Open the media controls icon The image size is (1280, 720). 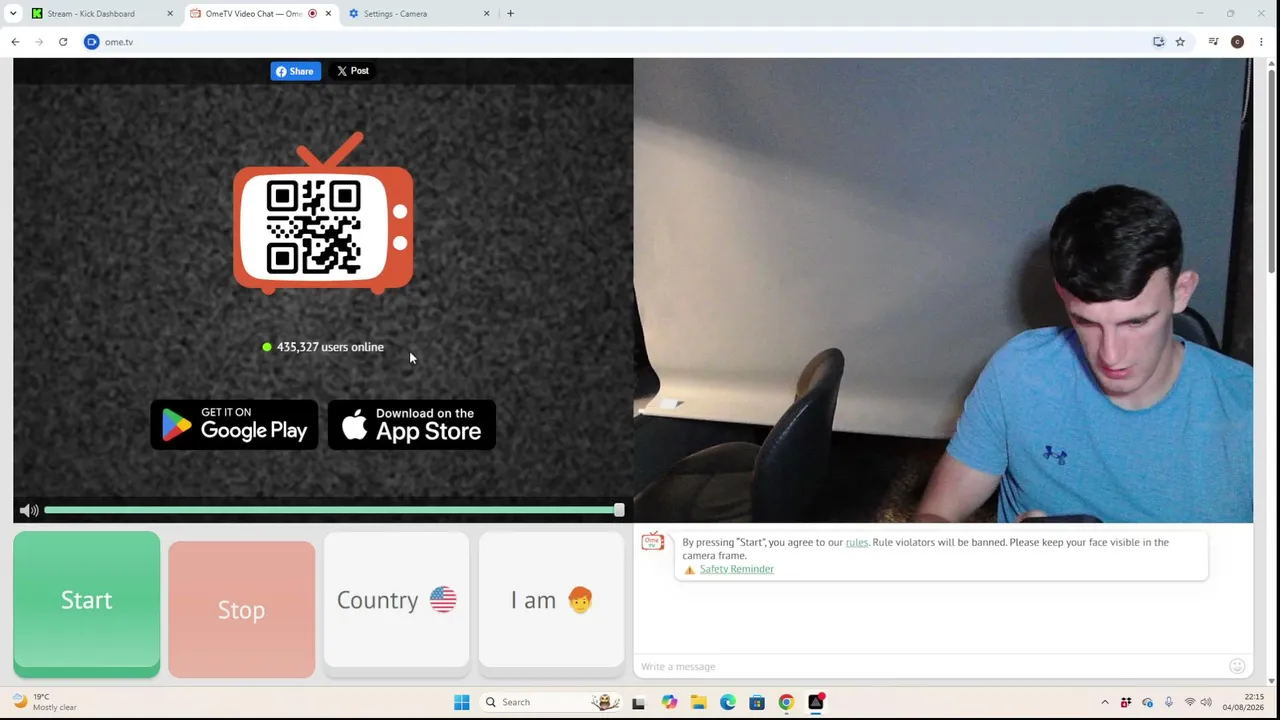[1213, 42]
